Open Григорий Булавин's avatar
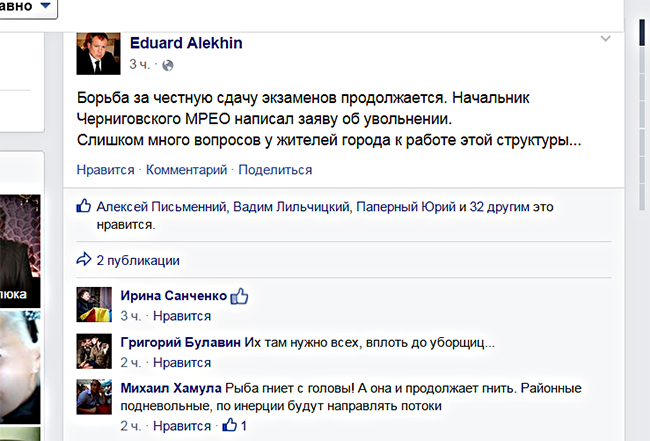The image size is (650, 441). (94, 350)
